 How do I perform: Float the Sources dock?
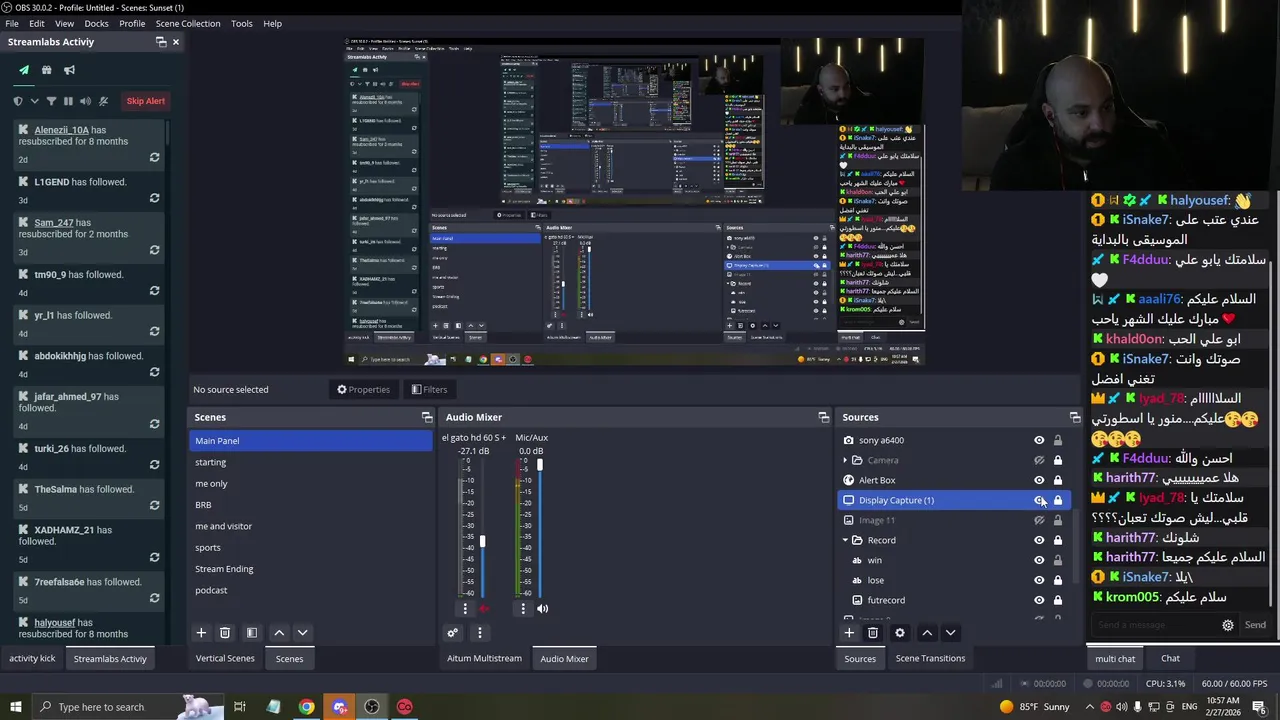pos(1075,417)
